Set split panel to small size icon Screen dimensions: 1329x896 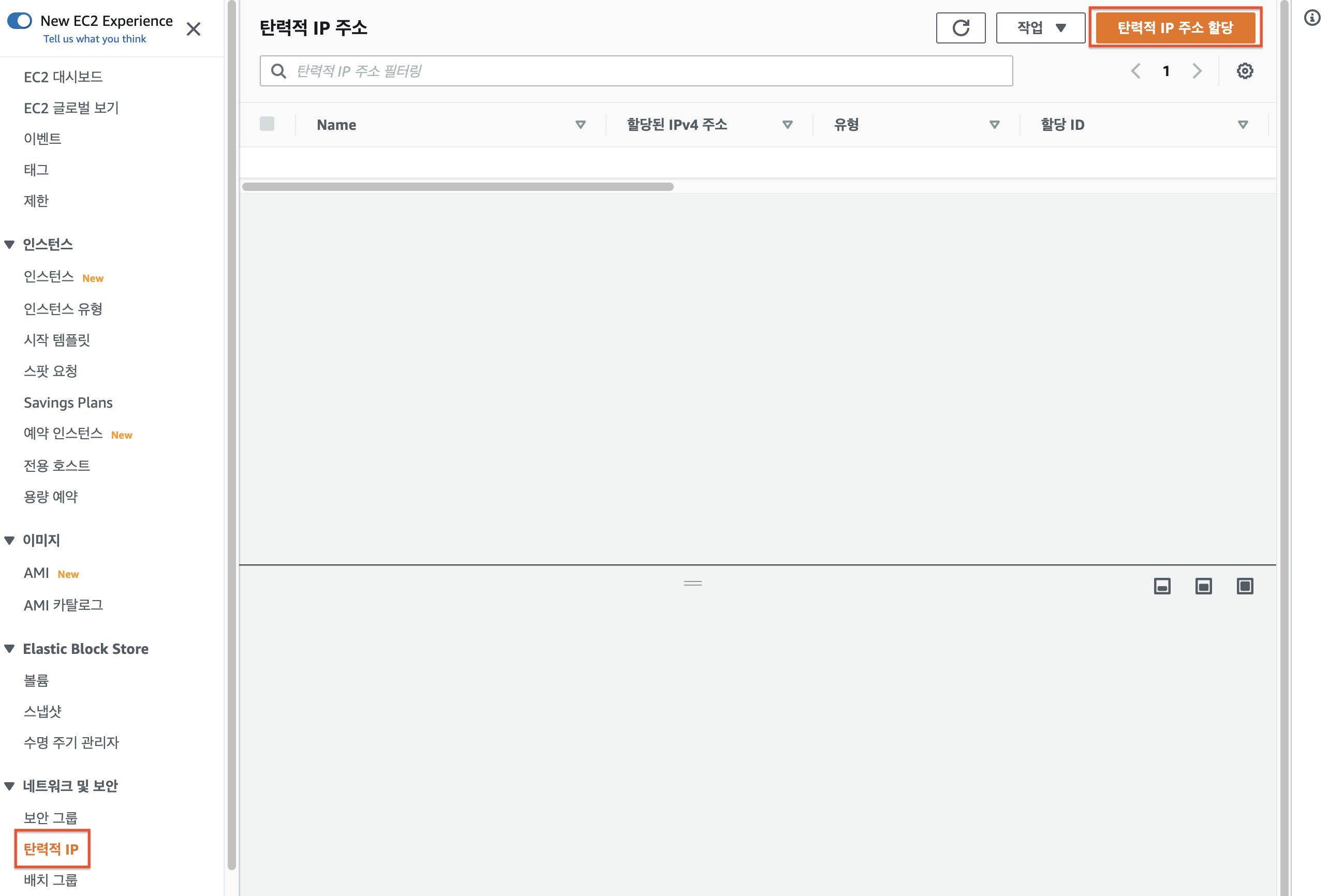click(x=1161, y=586)
